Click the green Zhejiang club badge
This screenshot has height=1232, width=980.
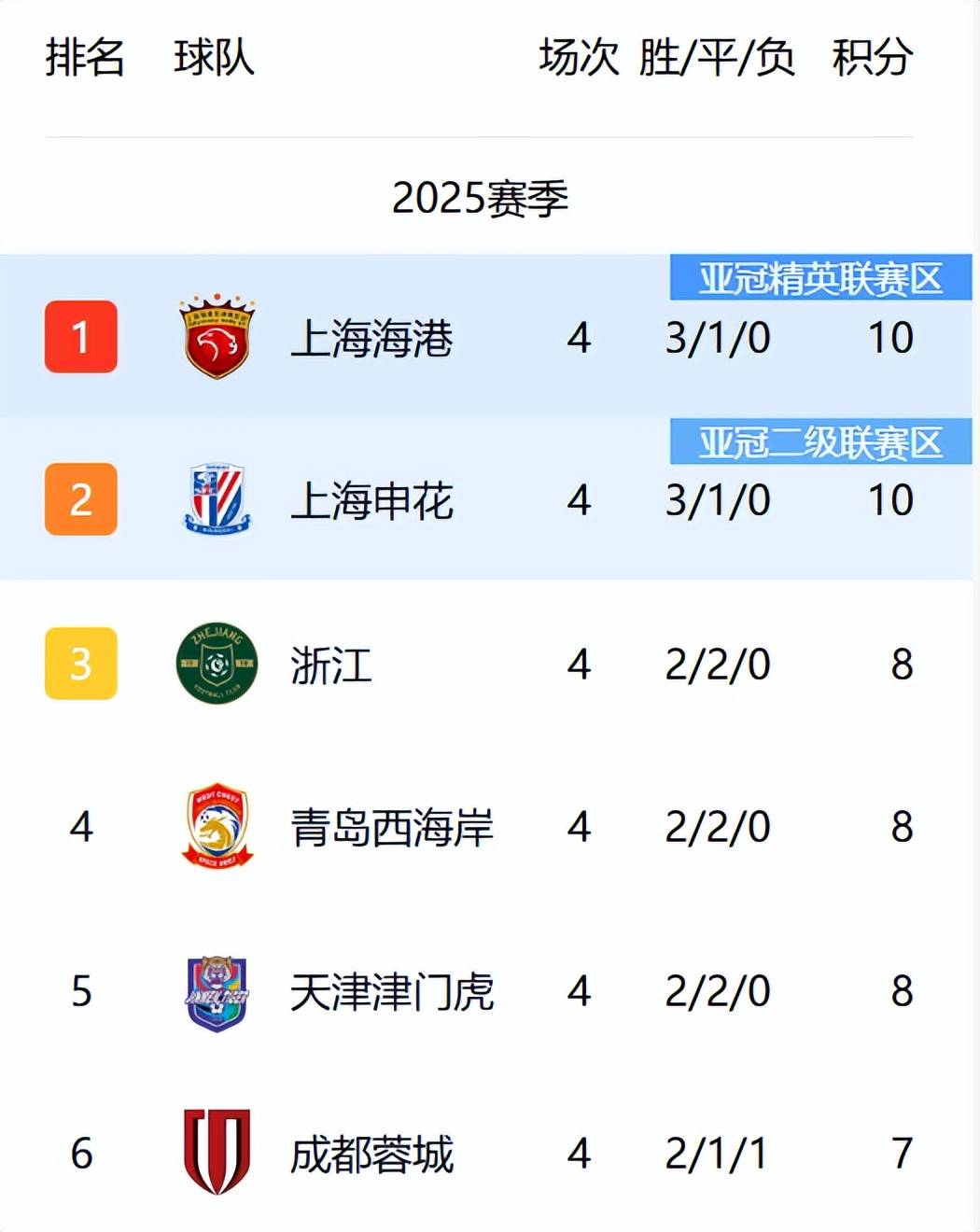(217, 664)
